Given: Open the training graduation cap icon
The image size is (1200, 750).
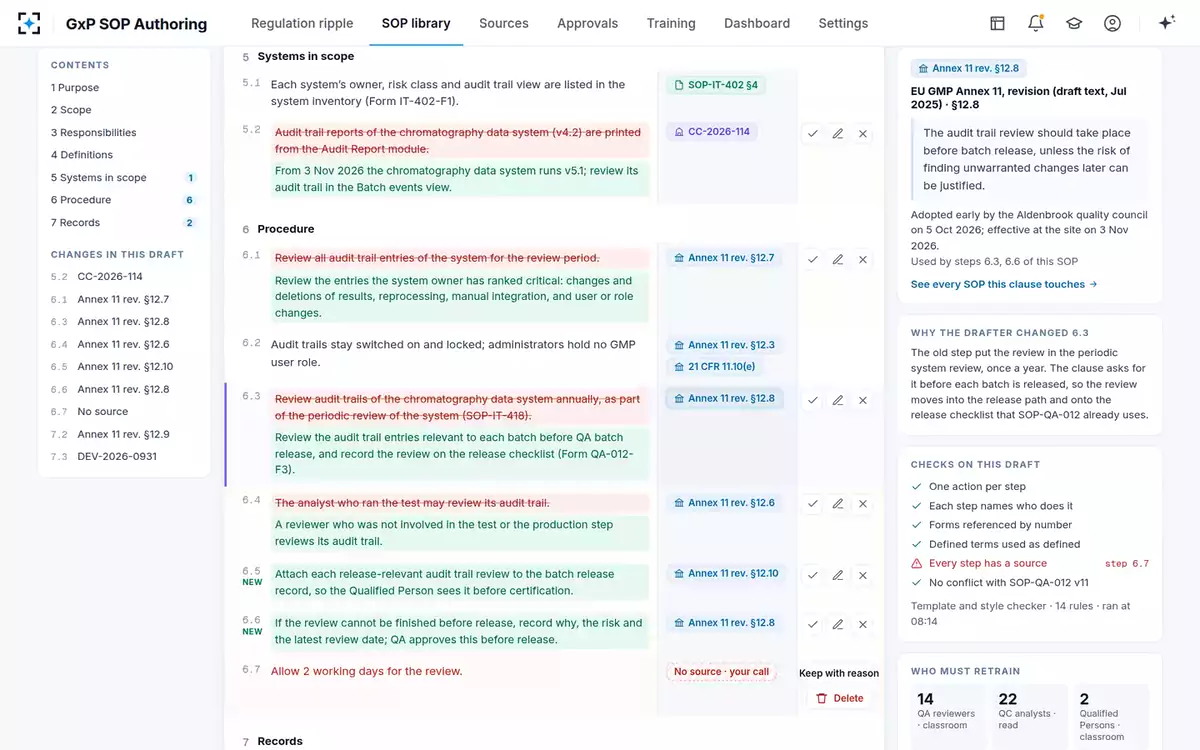Looking at the screenshot, I should 1074,23.
